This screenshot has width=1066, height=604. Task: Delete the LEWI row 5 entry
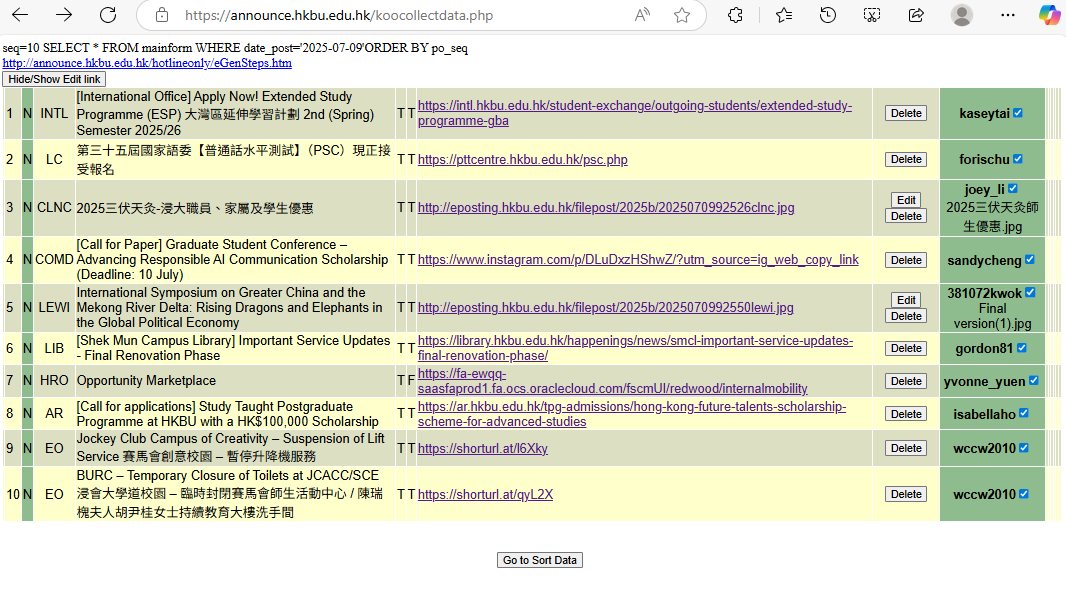[906, 316]
